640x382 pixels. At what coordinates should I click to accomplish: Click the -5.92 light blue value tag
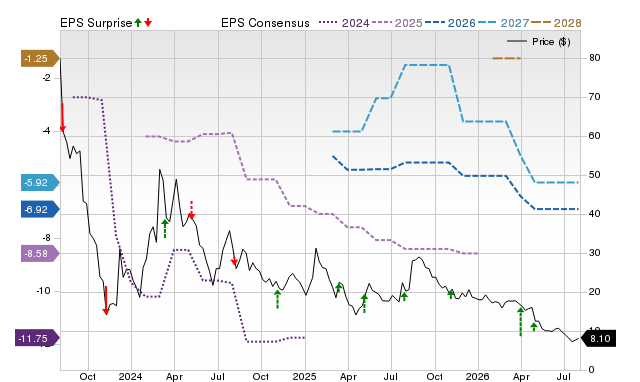coord(40,182)
